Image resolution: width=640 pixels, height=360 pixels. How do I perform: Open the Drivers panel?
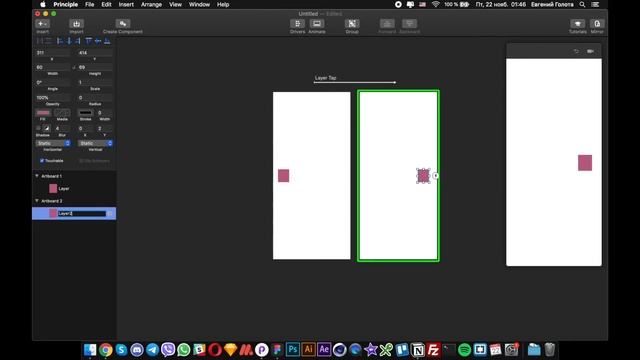point(297,24)
